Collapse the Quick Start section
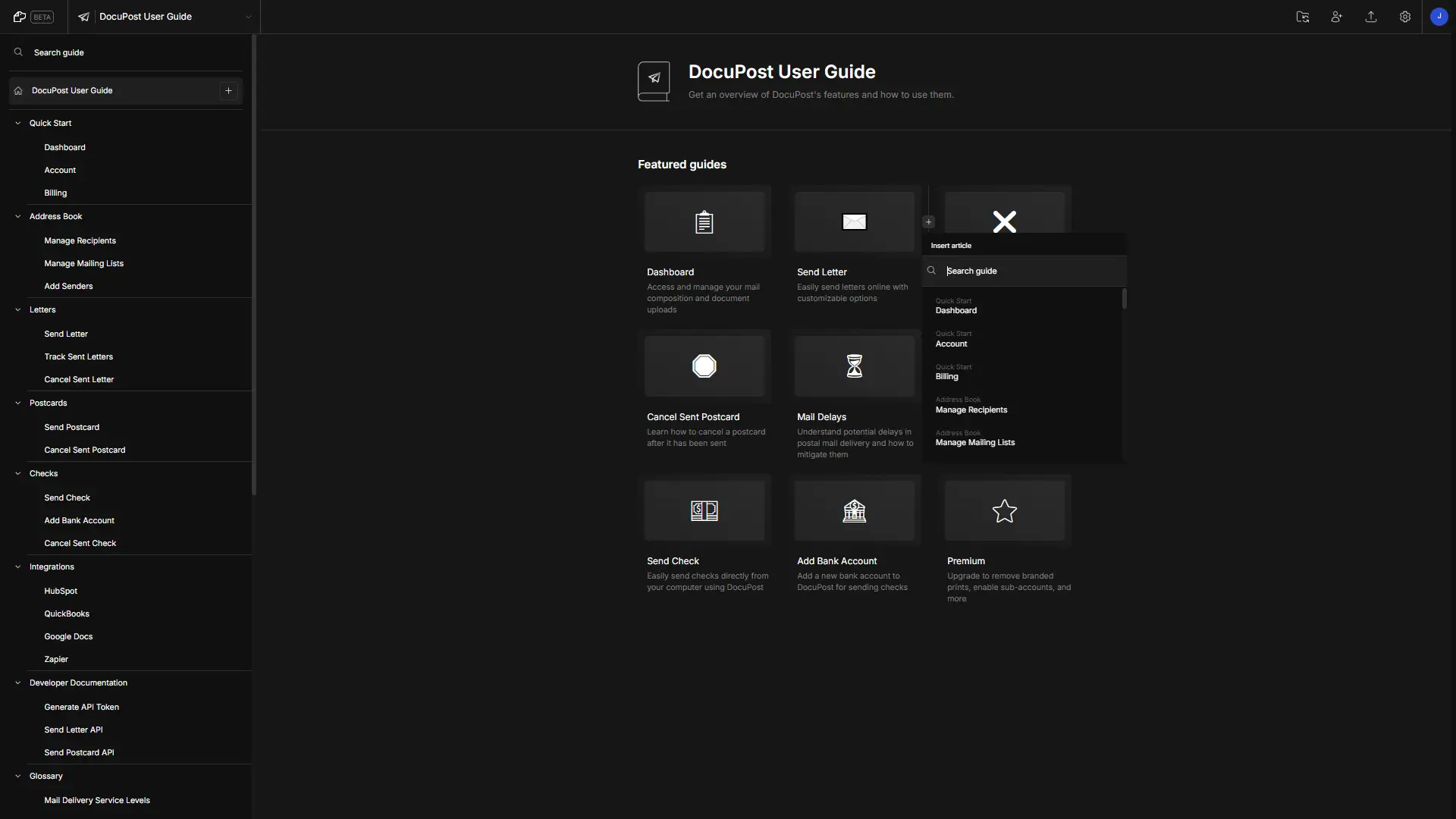 (18, 123)
